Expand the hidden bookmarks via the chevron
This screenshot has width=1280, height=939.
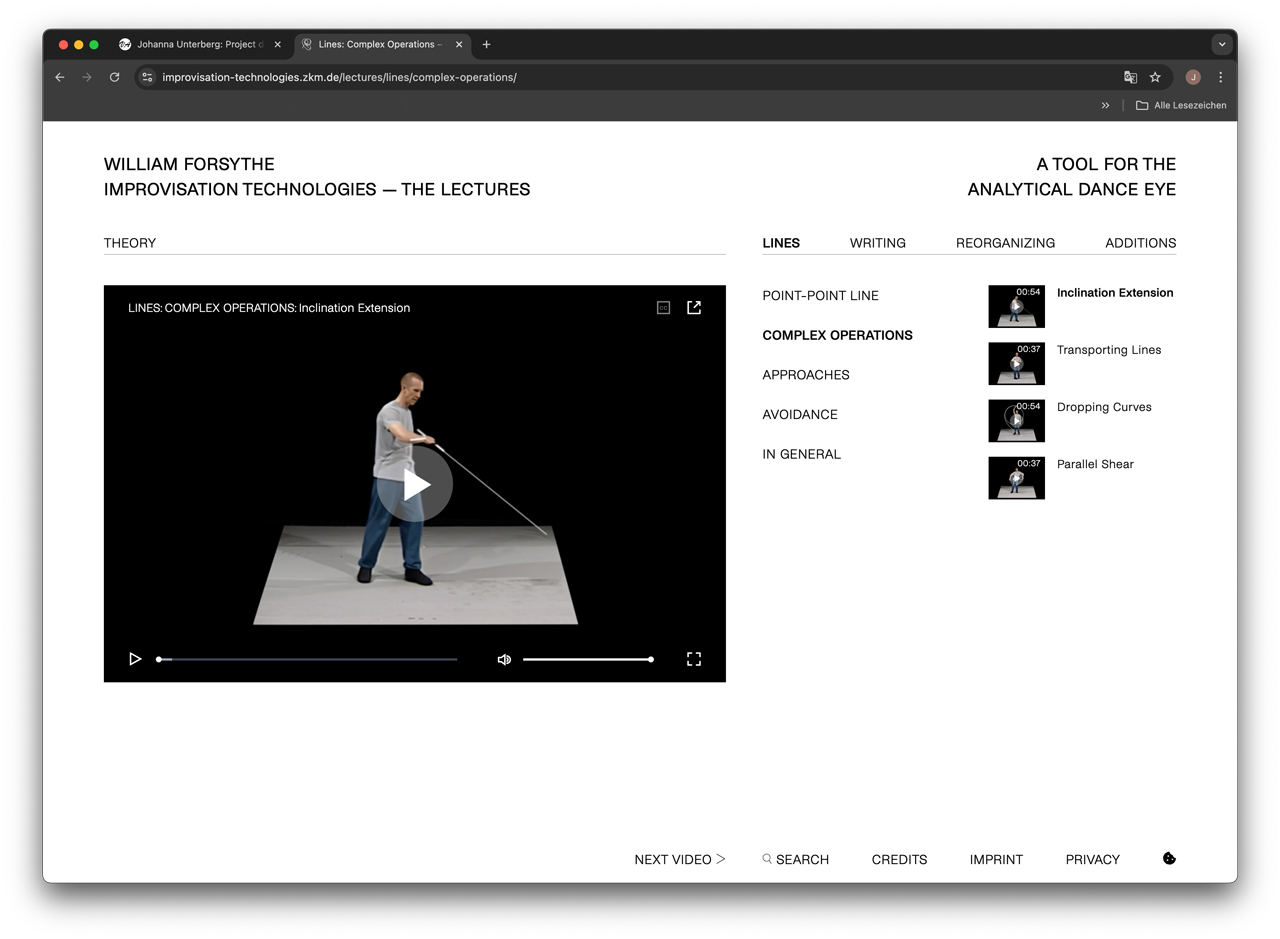[1105, 105]
